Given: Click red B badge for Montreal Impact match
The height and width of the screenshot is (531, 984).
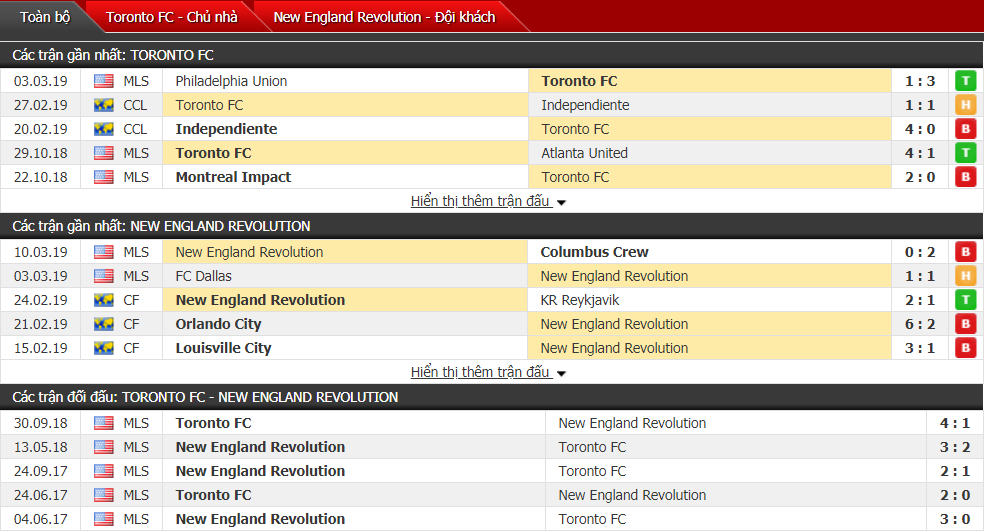Looking at the screenshot, I should tap(966, 177).
